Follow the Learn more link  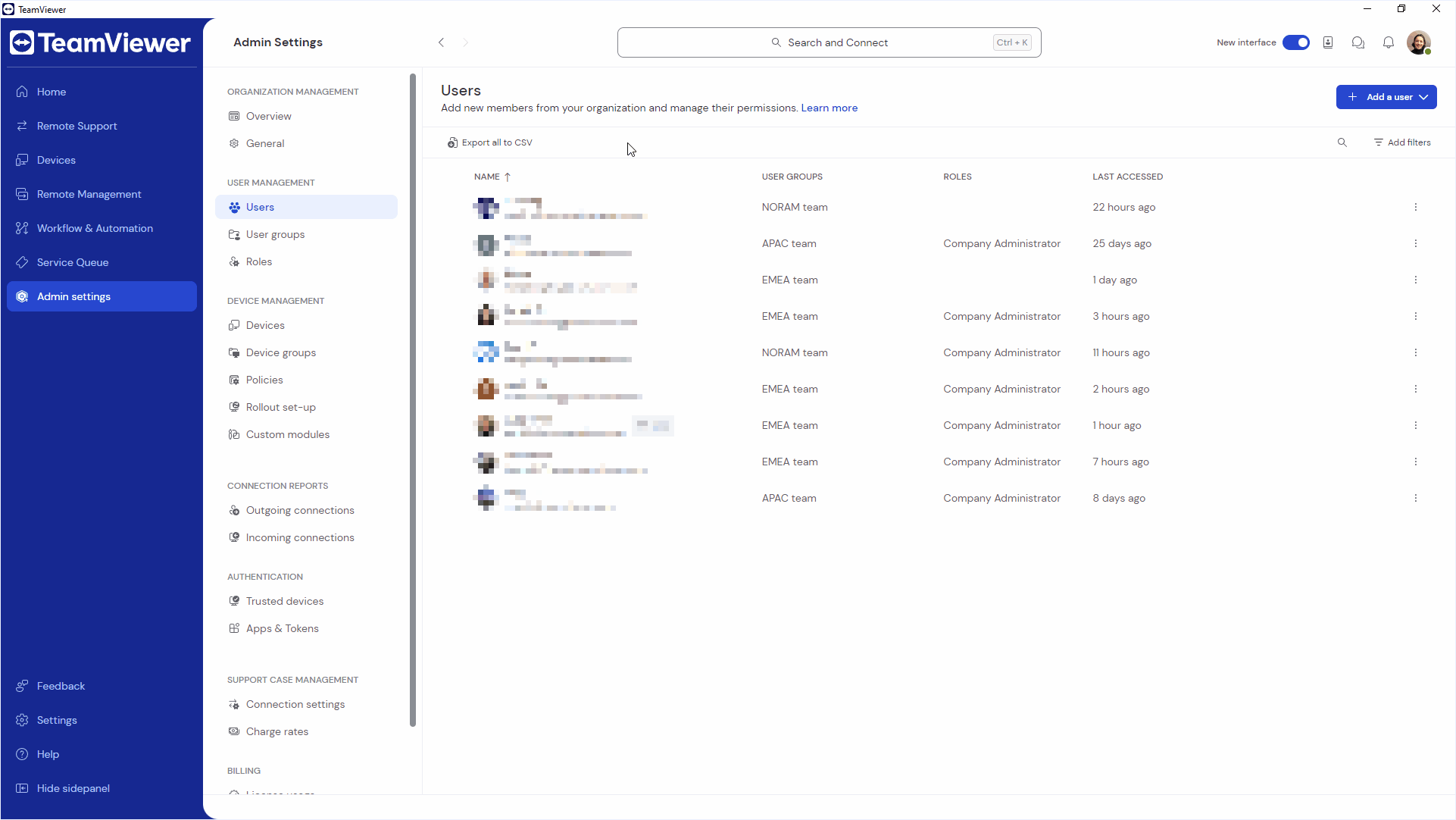click(829, 108)
